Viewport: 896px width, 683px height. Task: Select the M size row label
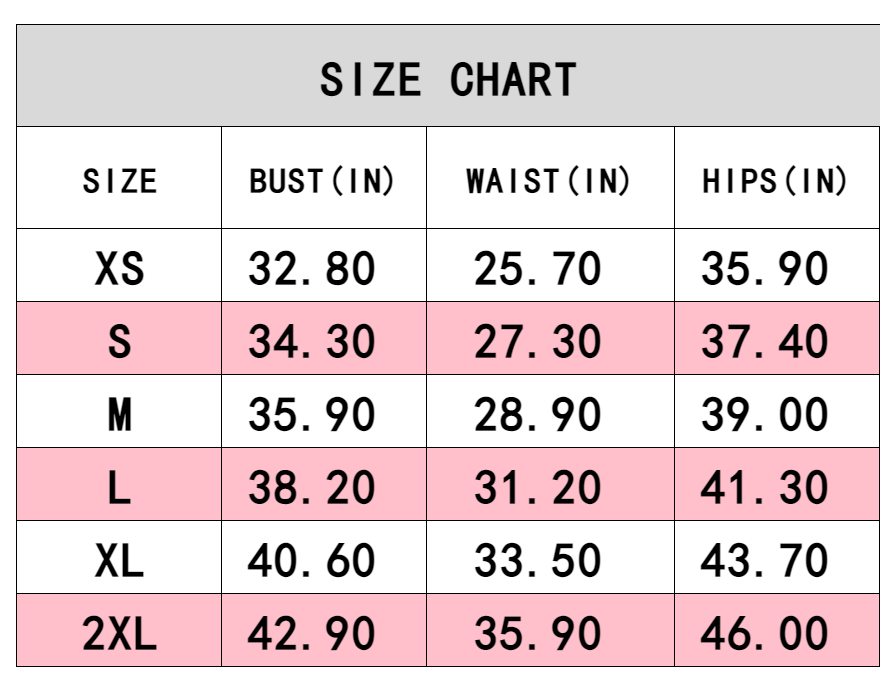pos(120,414)
